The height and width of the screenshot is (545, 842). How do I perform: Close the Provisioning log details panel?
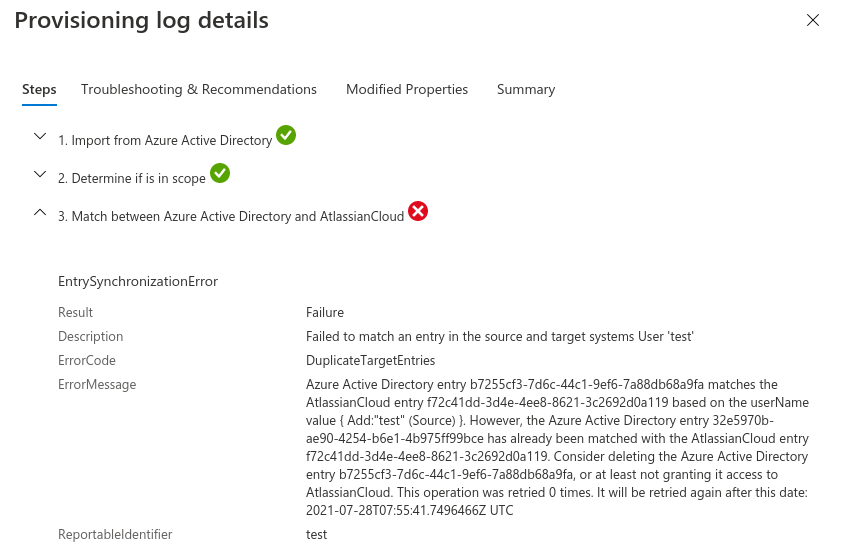[x=813, y=20]
